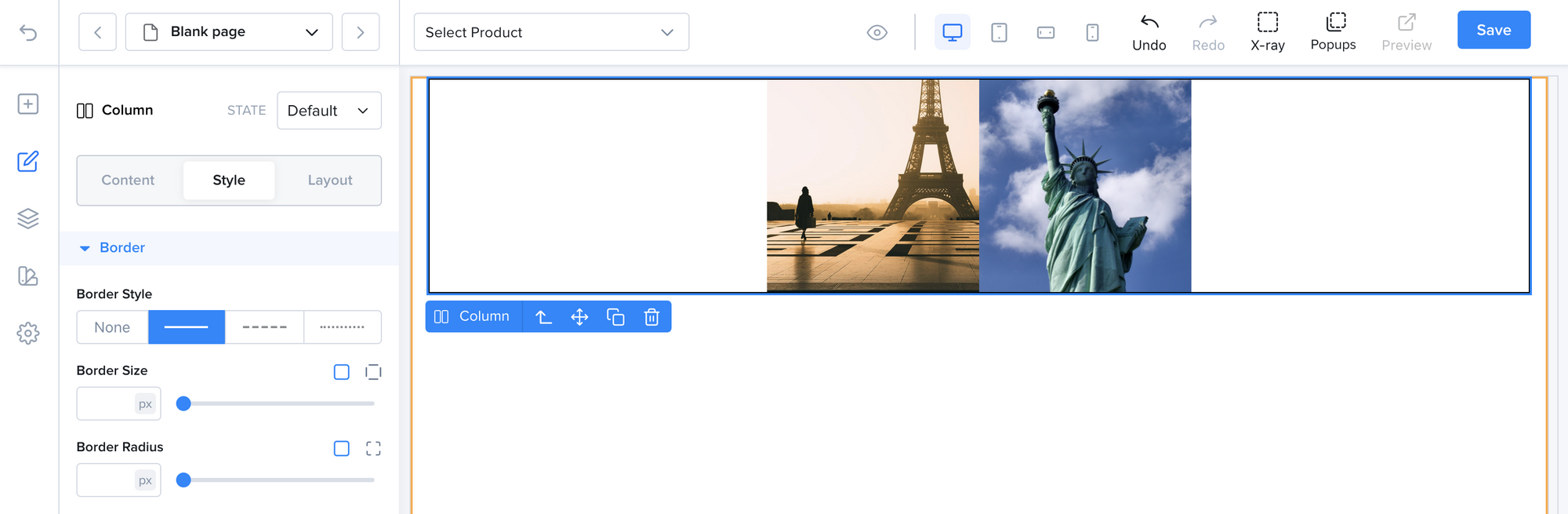The image size is (1568, 514).
Task: Open the Blank page dropdown
Action: tap(229, 32)
